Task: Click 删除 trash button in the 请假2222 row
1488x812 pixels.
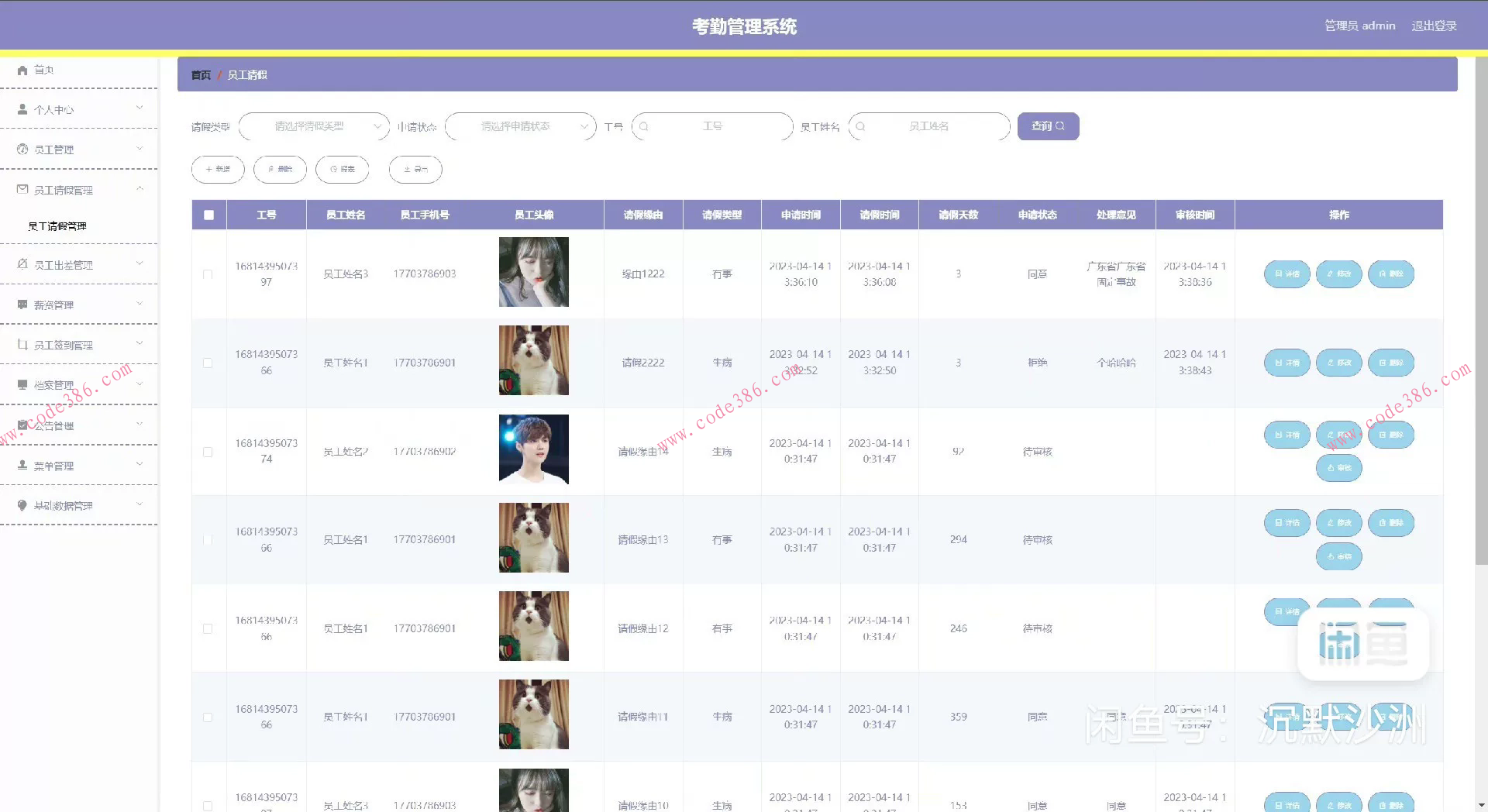Action: tap(1391, 363)
